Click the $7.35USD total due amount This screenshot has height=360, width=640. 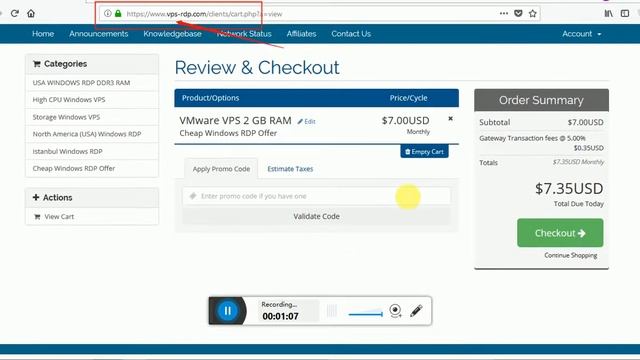pos(569,189)
